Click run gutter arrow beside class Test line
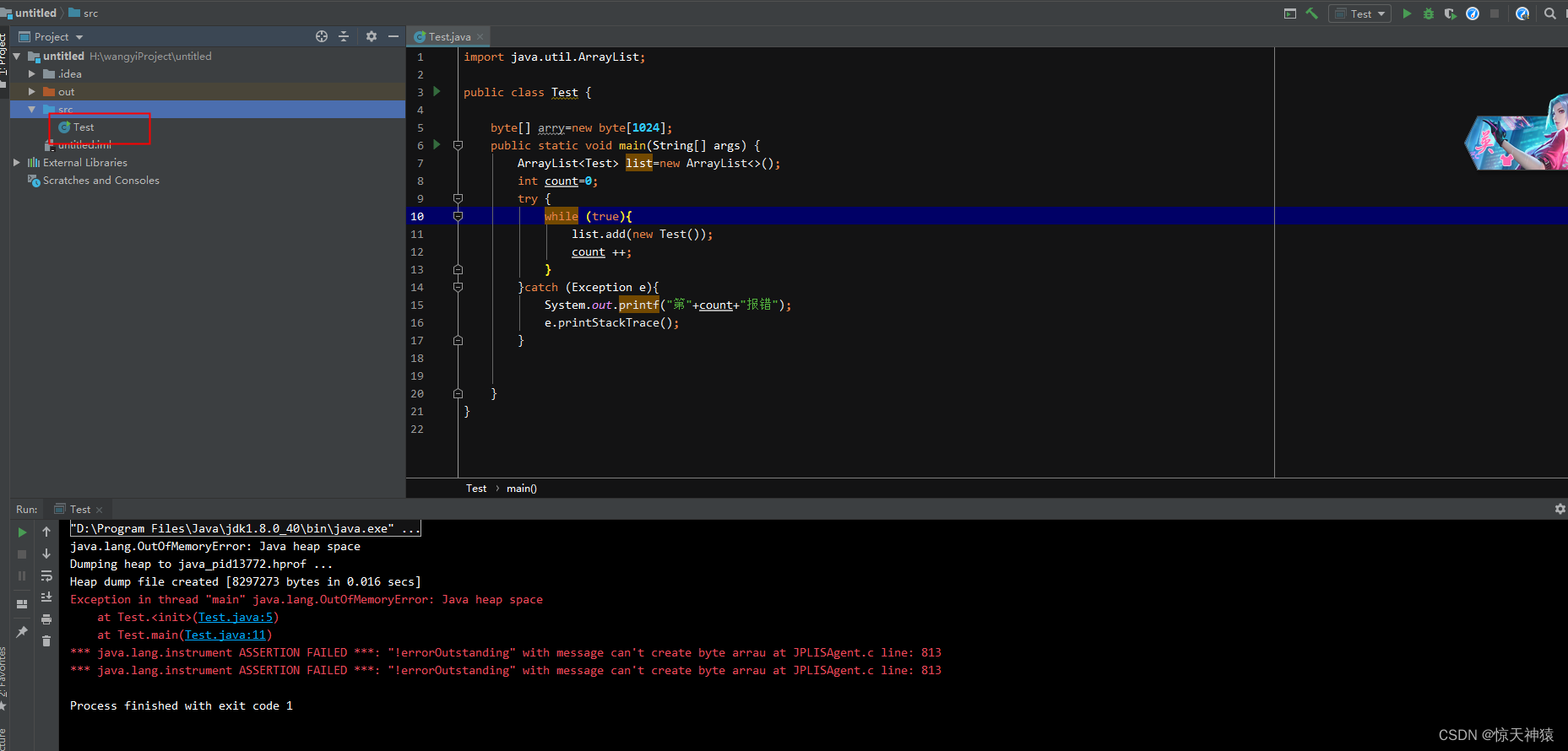The image size is (1568, 751). tap(437, 91)
